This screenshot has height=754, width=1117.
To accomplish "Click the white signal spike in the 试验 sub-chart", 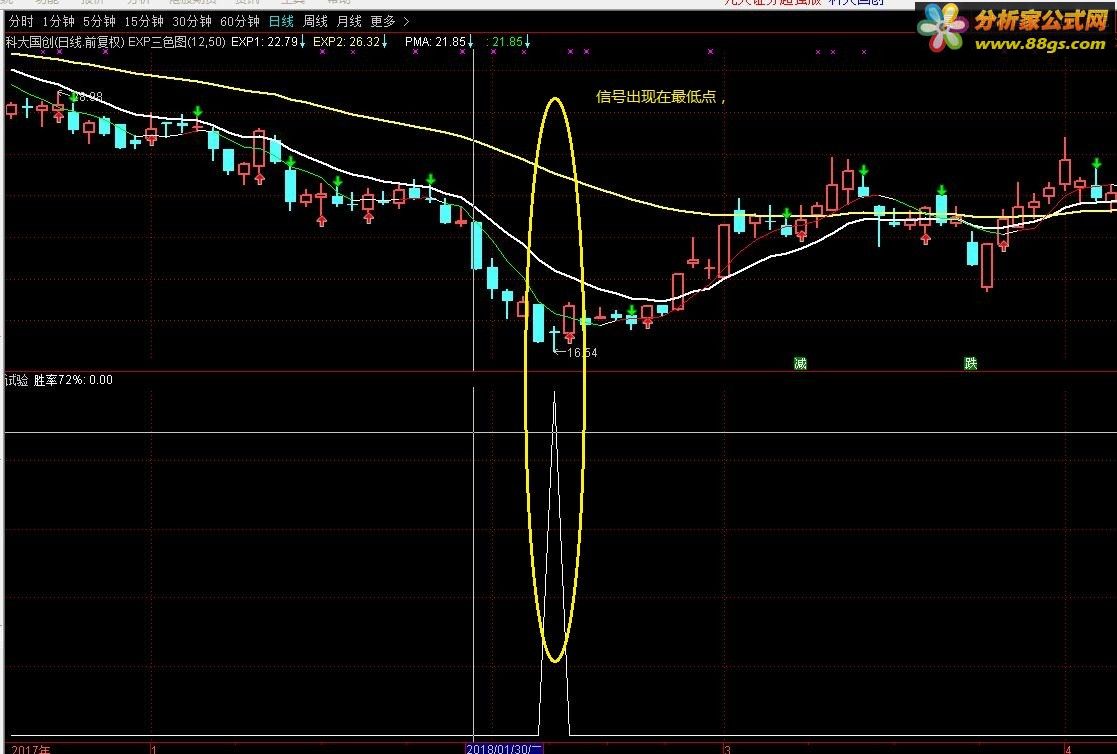I will (554, 563).
